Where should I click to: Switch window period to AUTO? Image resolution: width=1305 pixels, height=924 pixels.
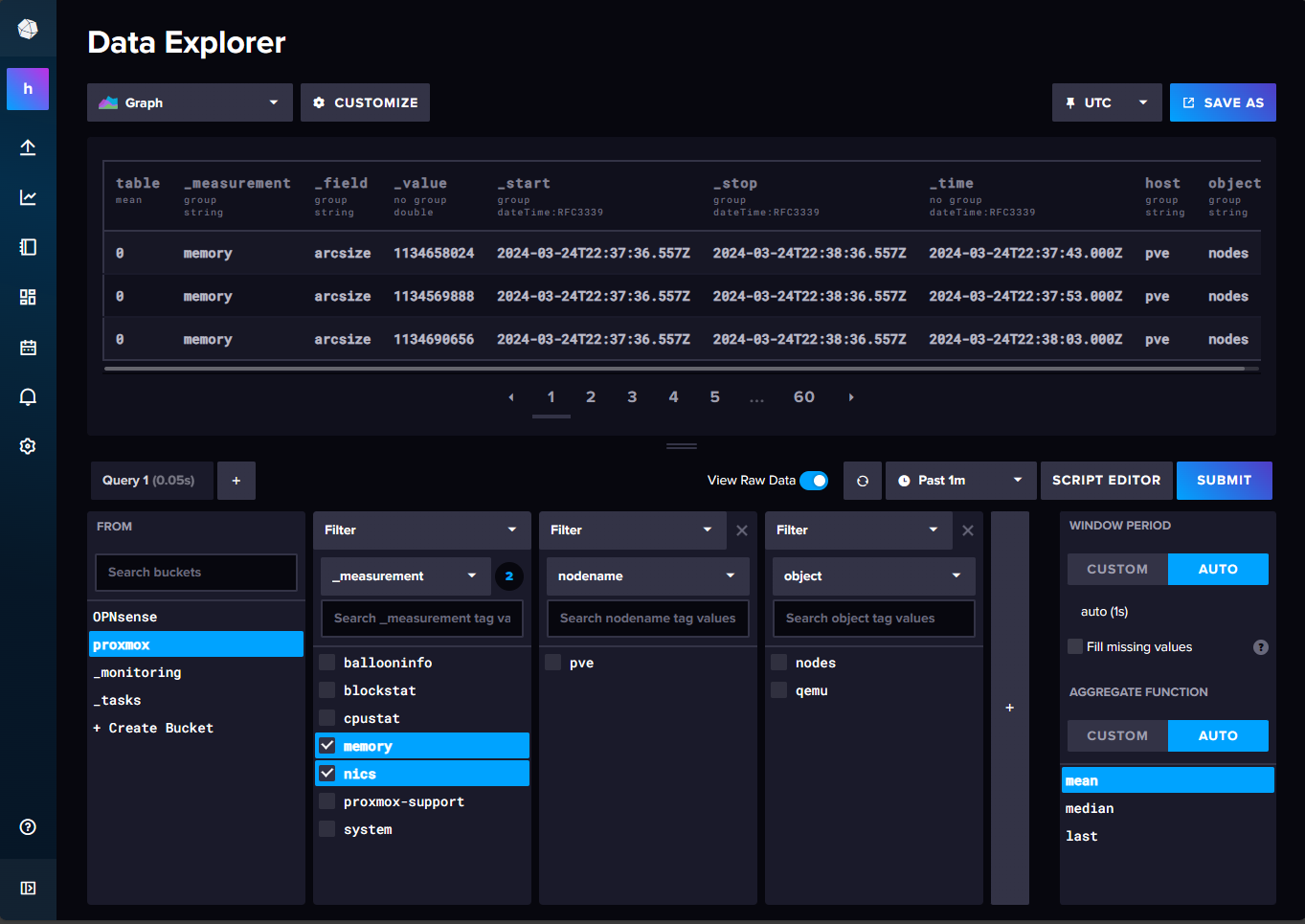tap(1218, 569)
